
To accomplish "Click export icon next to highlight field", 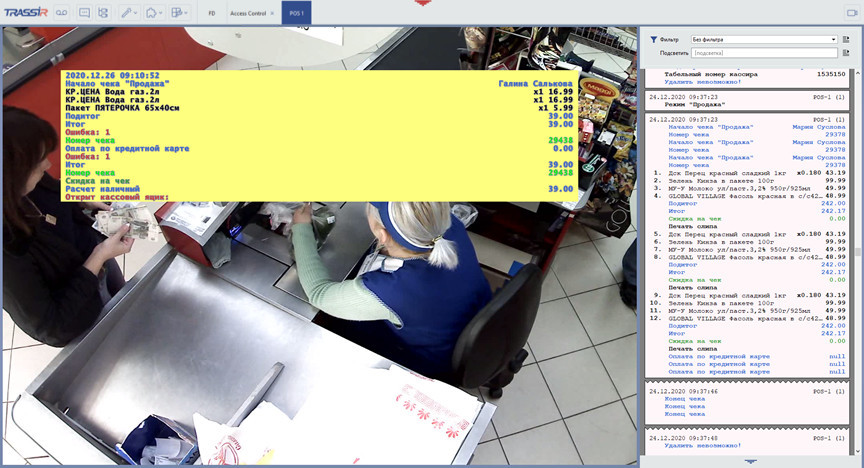I will point(845,52).
